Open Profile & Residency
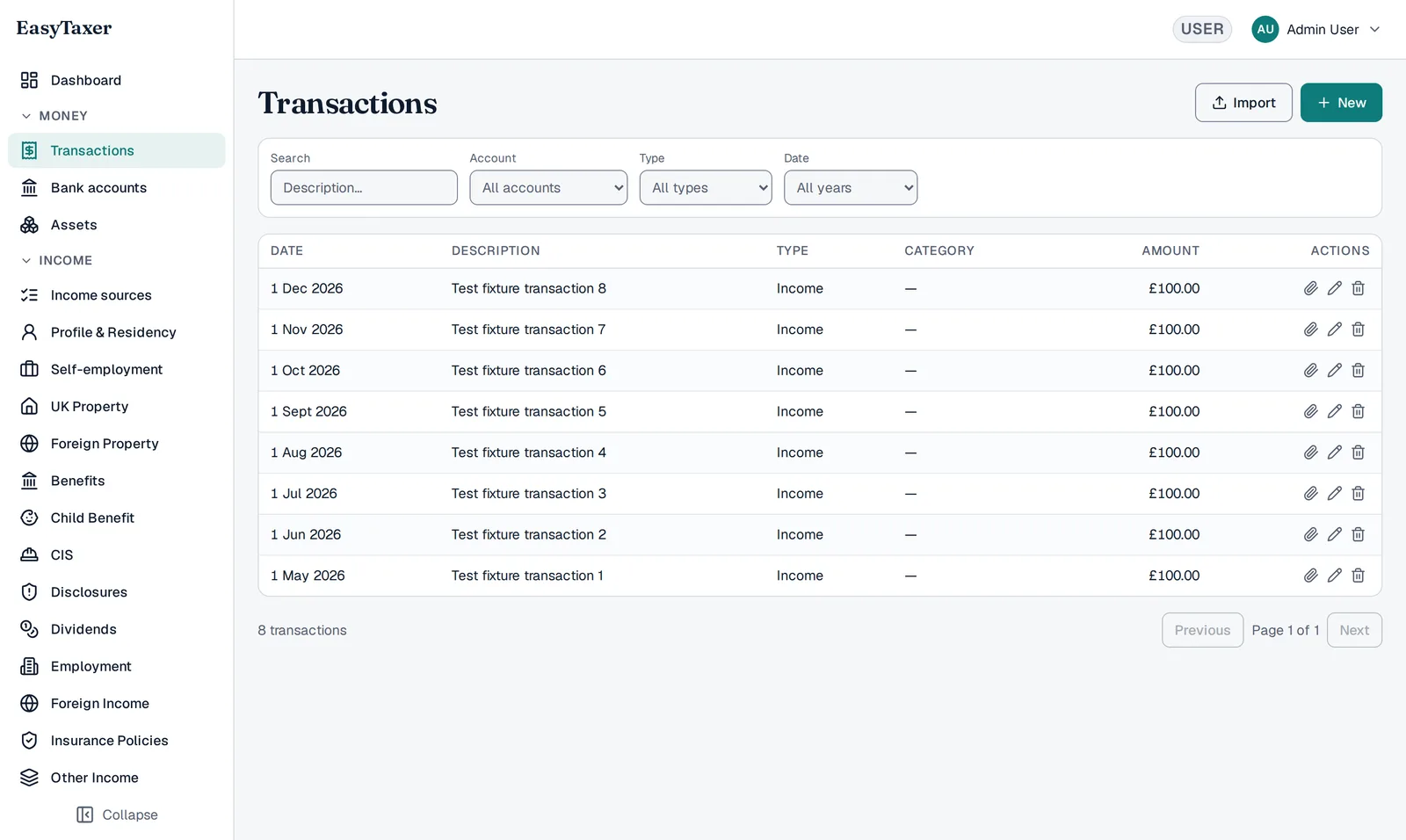This screenshot has height=840, width=1406. [117, 332]
